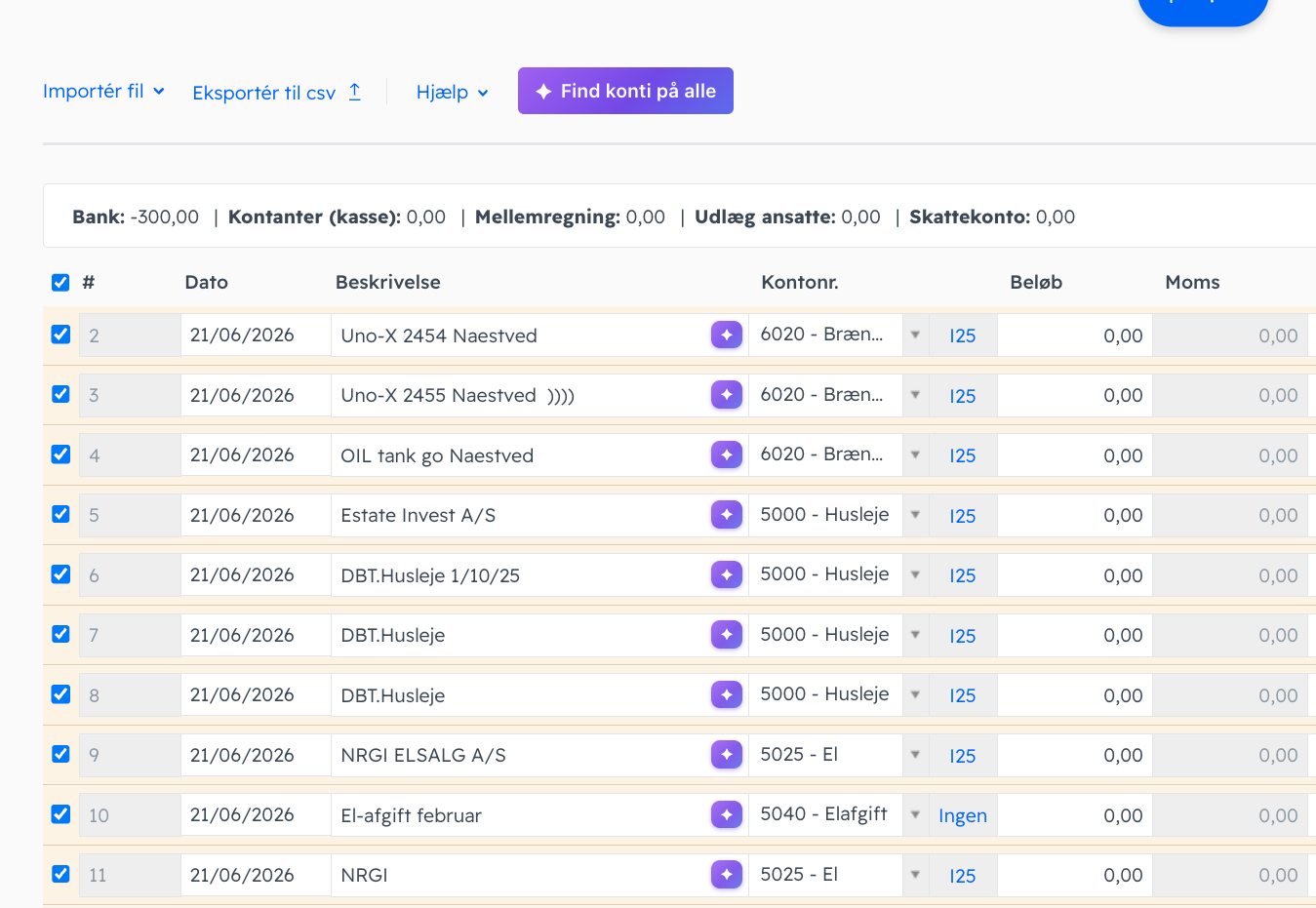Uncheck the checkbox for row 3
This screenshot has width=1316, height=908.
[x=60, y=394]
